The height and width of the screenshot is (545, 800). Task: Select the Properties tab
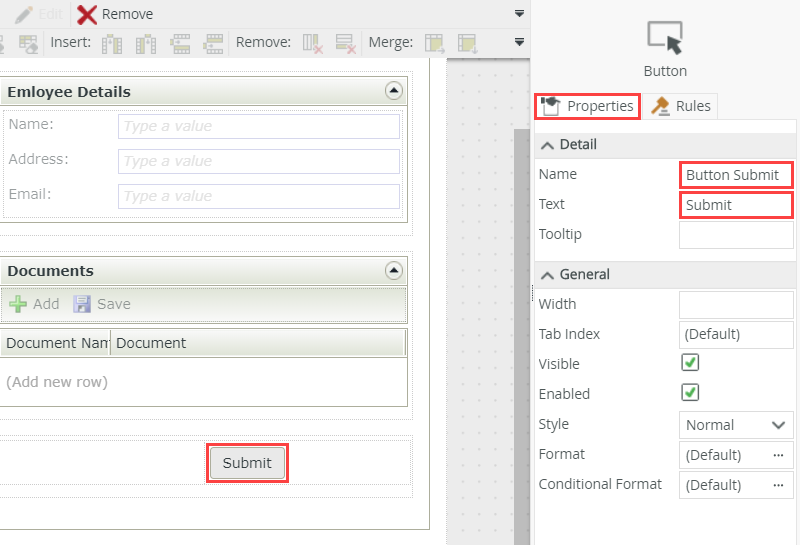tap(587, 106)
